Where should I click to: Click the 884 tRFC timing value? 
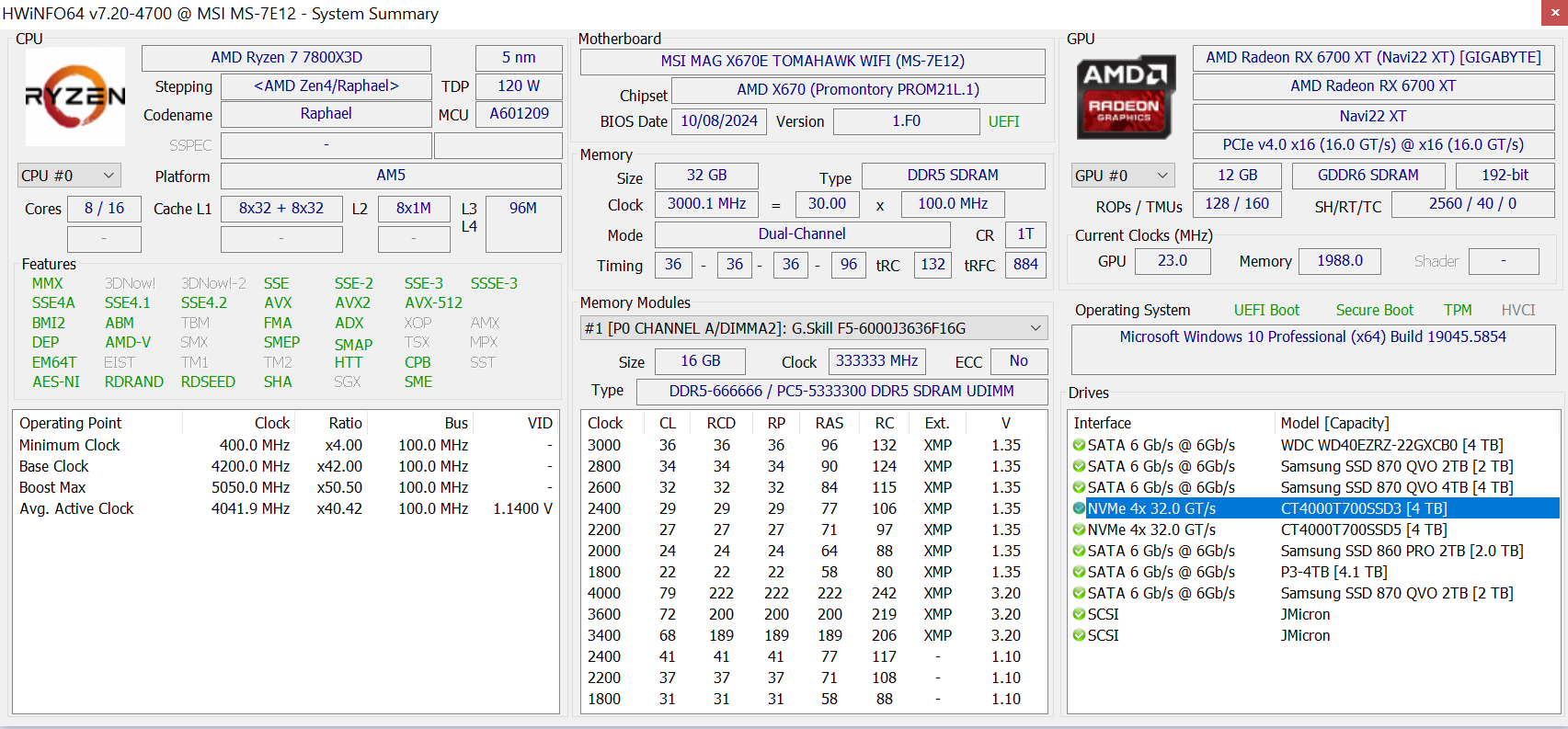1025,265
